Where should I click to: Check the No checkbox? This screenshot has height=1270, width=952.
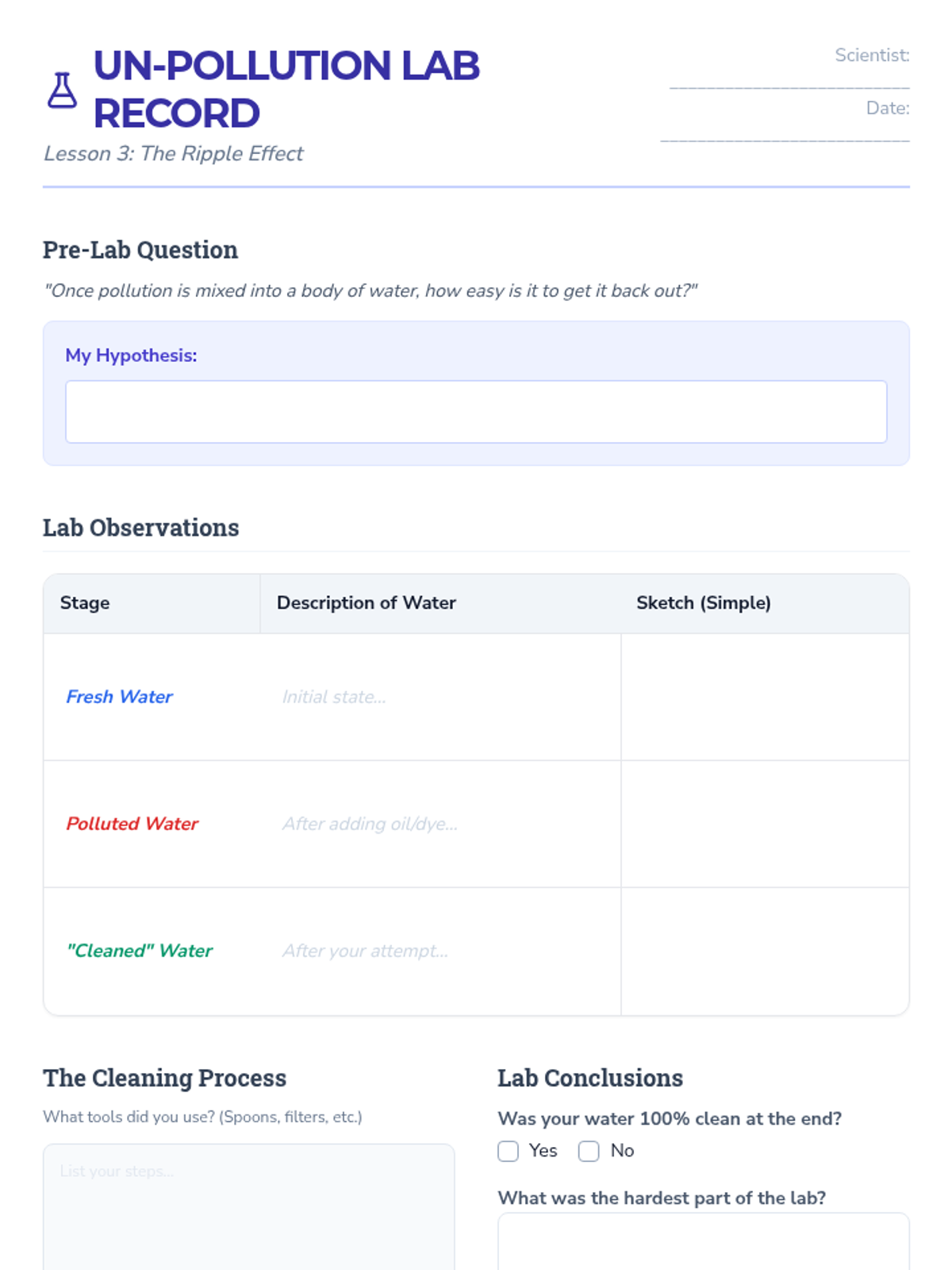pos(589,1151)
